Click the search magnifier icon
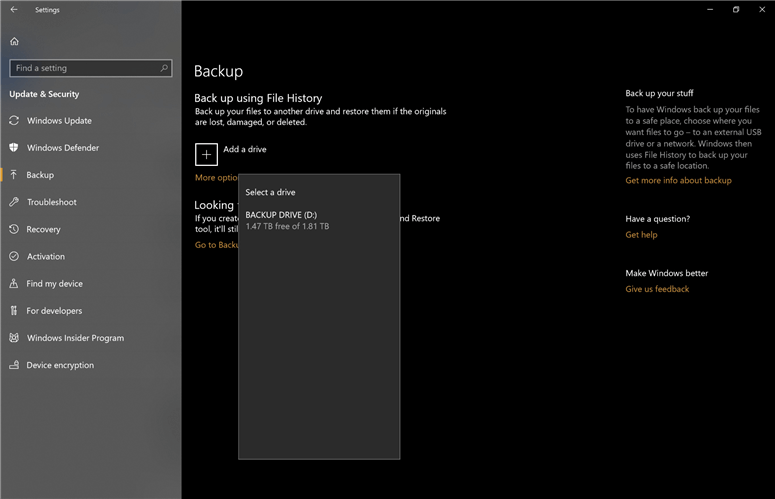This screenshot has height=499, width=775. (x=164, y=68)
